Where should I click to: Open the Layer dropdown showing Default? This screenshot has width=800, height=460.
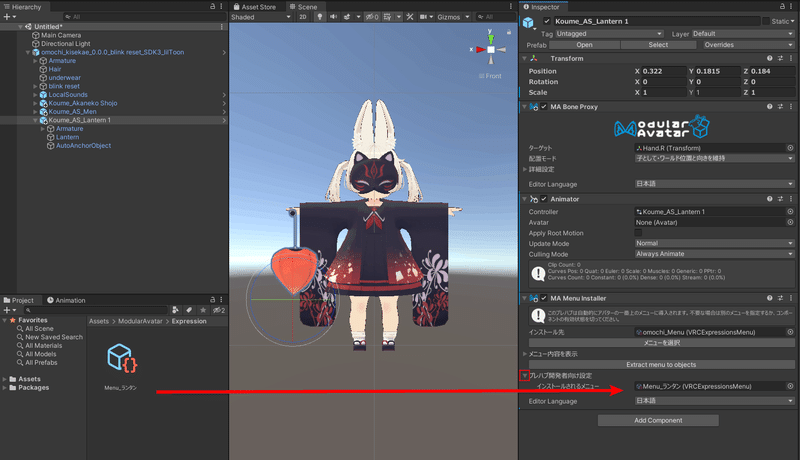point(743,34)
